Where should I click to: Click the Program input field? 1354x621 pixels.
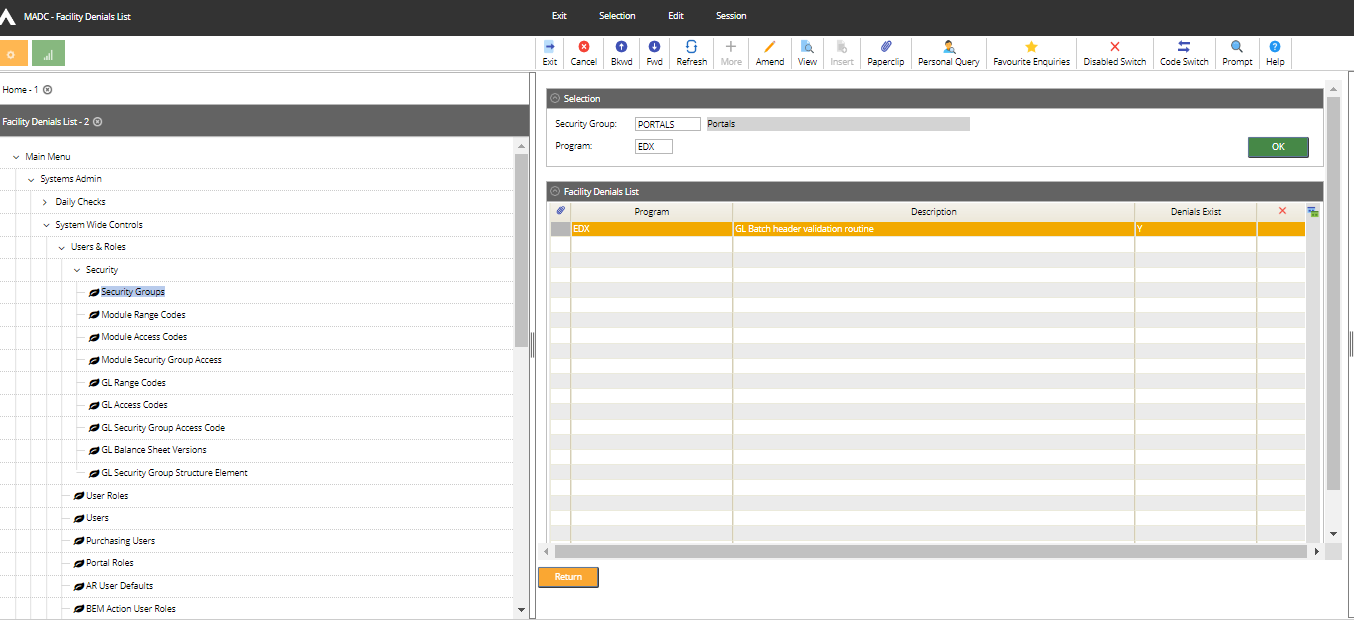[x=654, y=146]
